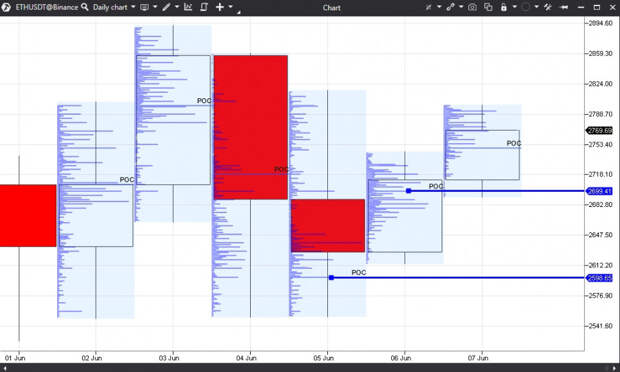Screen dimensions: 620x372
Task: Click the duplicate chart window icon
Action: (488, 7)
